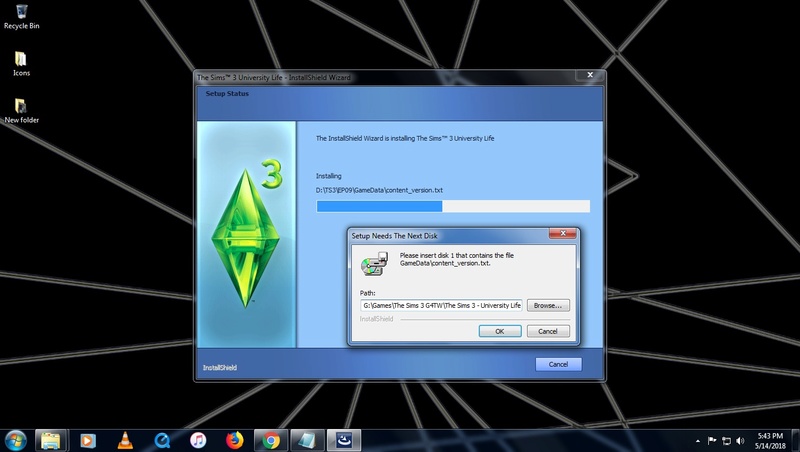Open the Recycle Bin desktop icon
Screen dimensions: 800x452
click(x=21, y=16)
